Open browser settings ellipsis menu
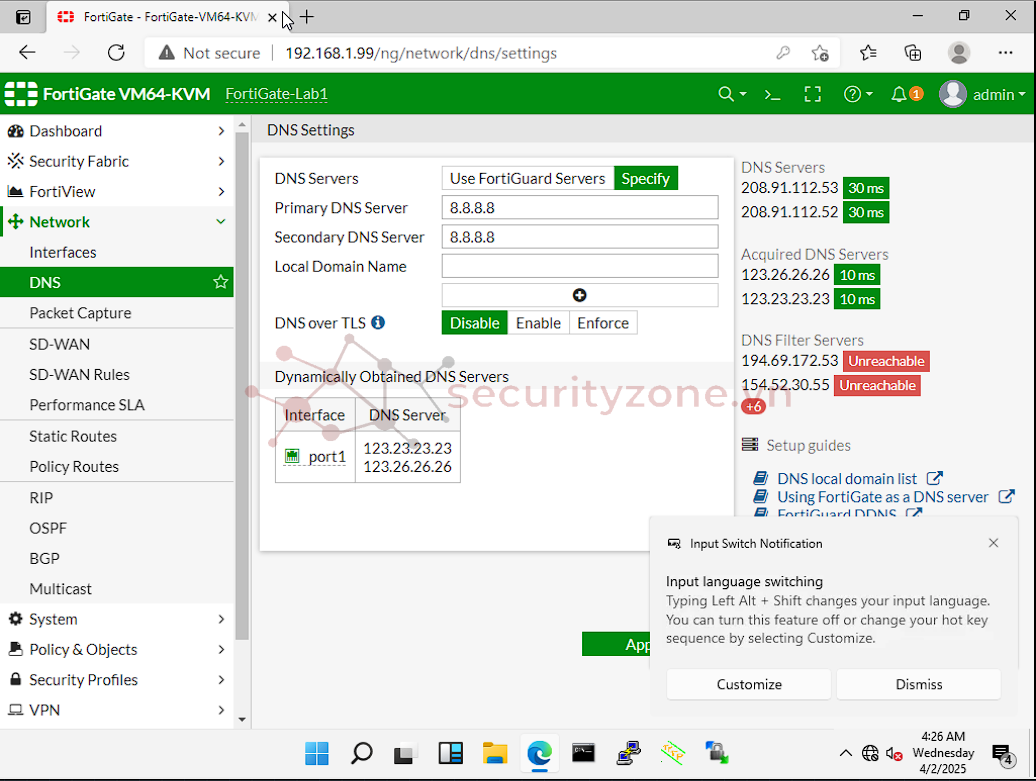Image resolution: width=1036 pixels, height=781 pixels. [x=1006, y=53]
